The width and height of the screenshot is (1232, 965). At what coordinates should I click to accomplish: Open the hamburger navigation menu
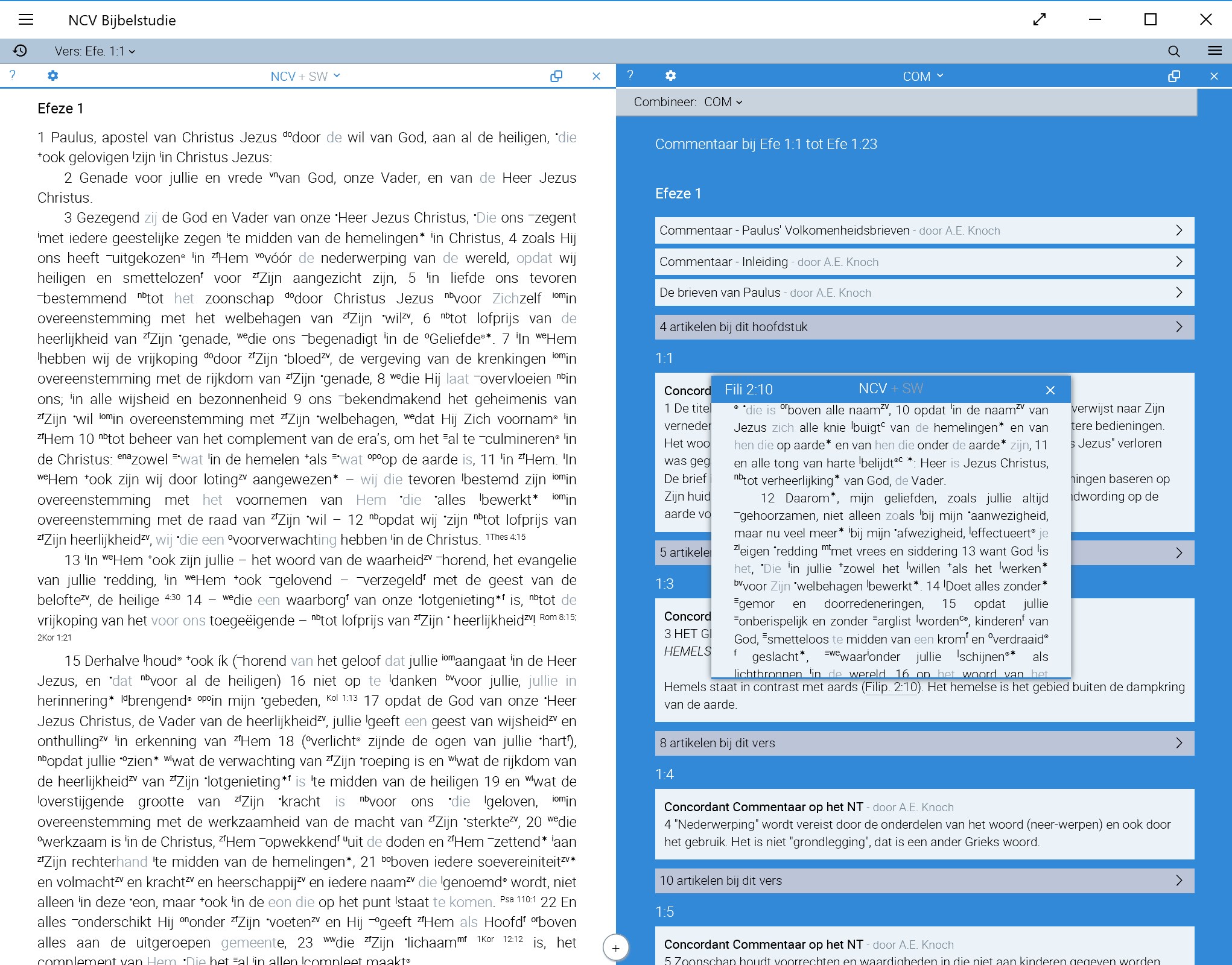click(x=26, y=20)
